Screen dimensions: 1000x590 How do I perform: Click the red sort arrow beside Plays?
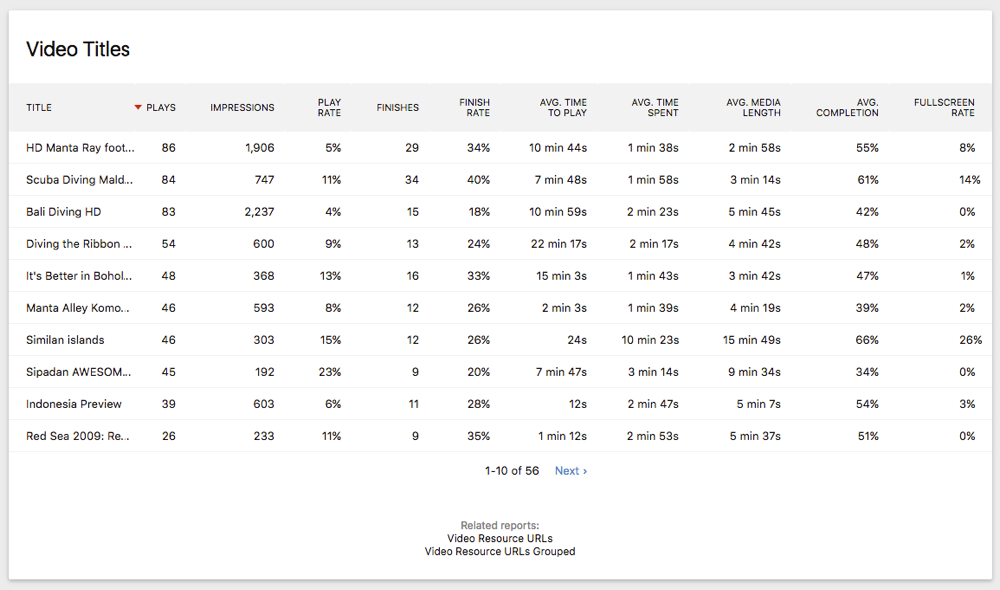pos(138,107)
